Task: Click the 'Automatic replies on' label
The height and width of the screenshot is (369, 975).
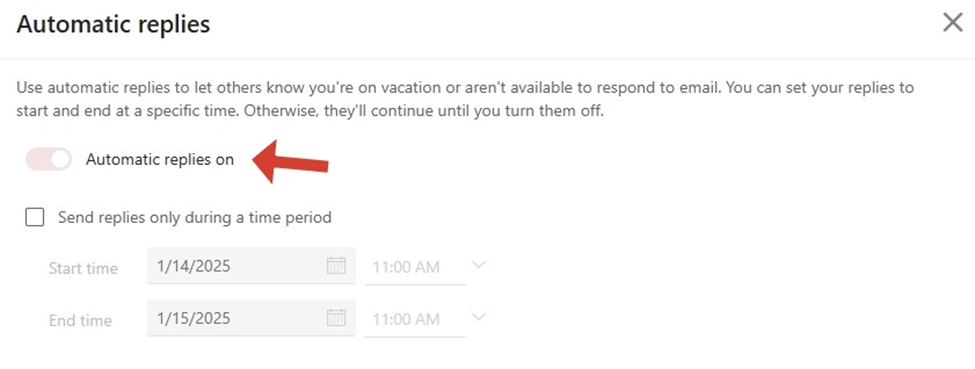Action: pyautogui.click(x=160, y=159)
